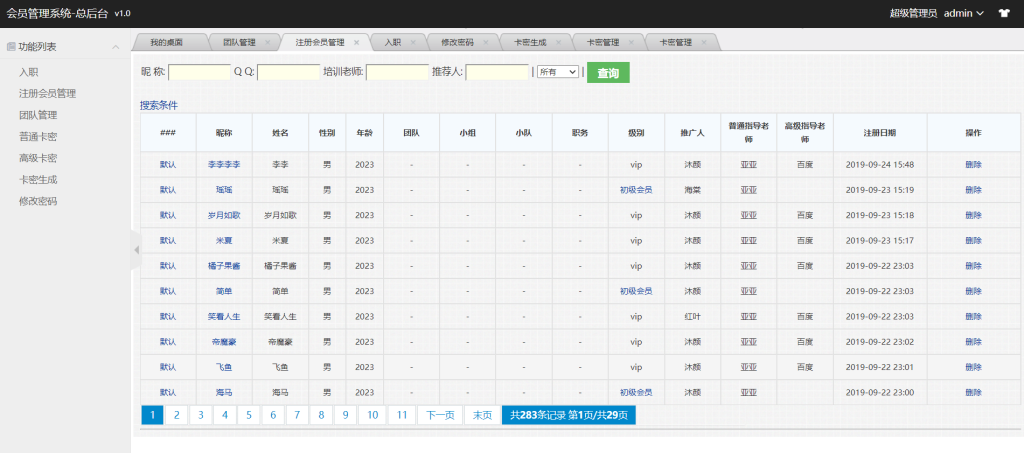The image size is (1024, 453).
Task: Expand the admin user menu
Action: pyautogui.click(x=964, y=13)
